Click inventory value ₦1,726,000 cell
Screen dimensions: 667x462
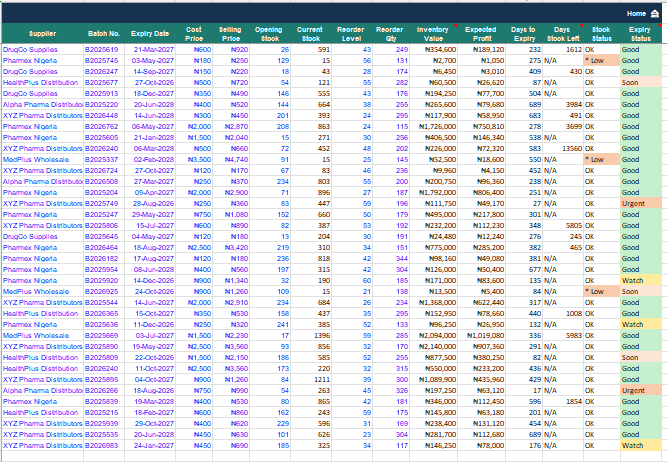point(433,127)
